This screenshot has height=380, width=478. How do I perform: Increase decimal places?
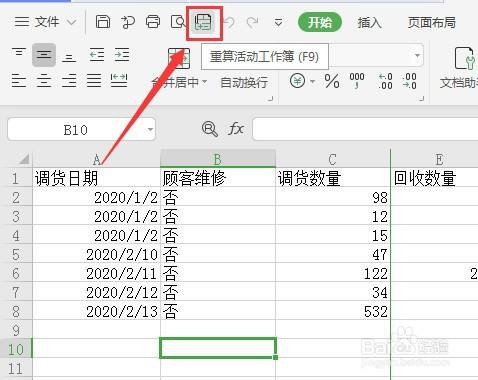[386, 81]
